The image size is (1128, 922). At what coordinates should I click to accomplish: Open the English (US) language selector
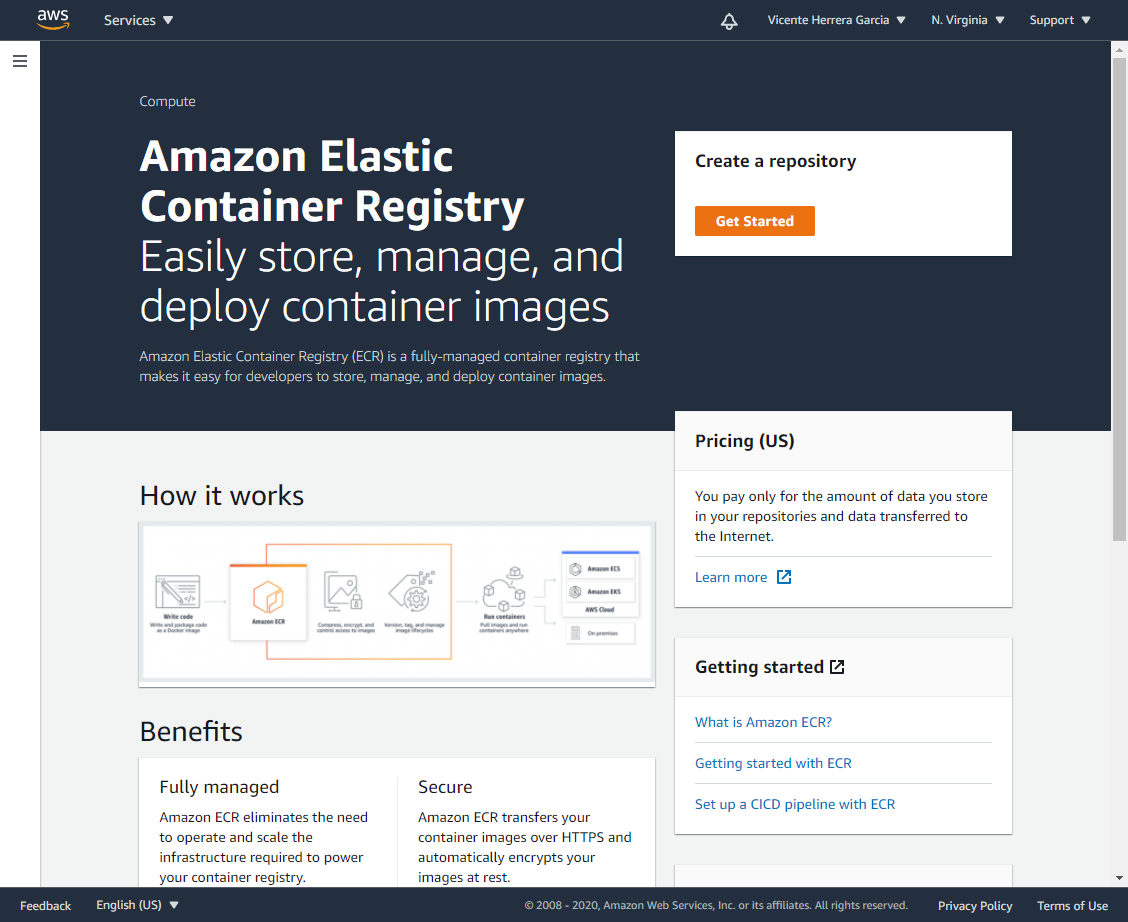(137, 905)
